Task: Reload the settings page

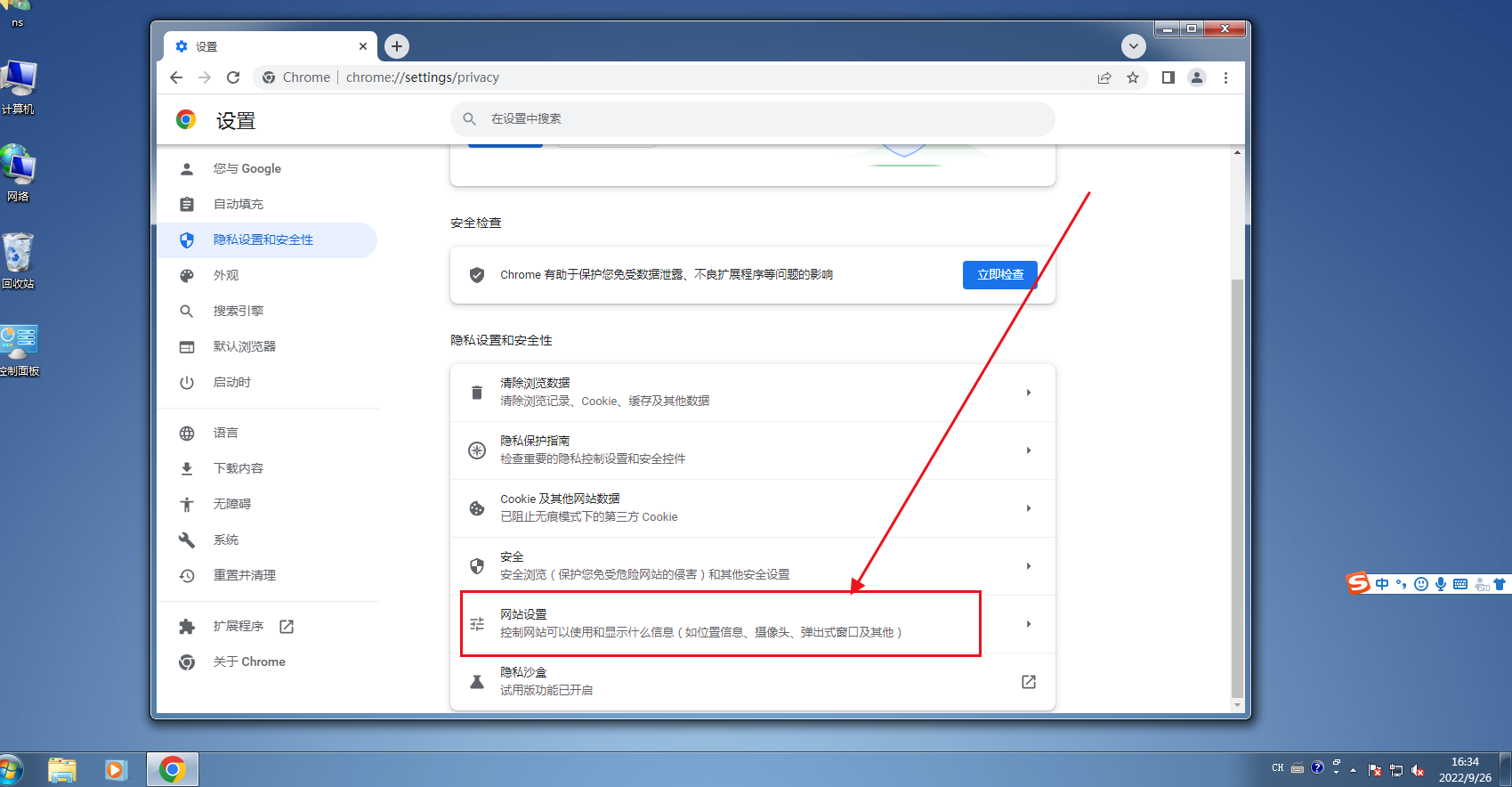Action: coord(233,77)
